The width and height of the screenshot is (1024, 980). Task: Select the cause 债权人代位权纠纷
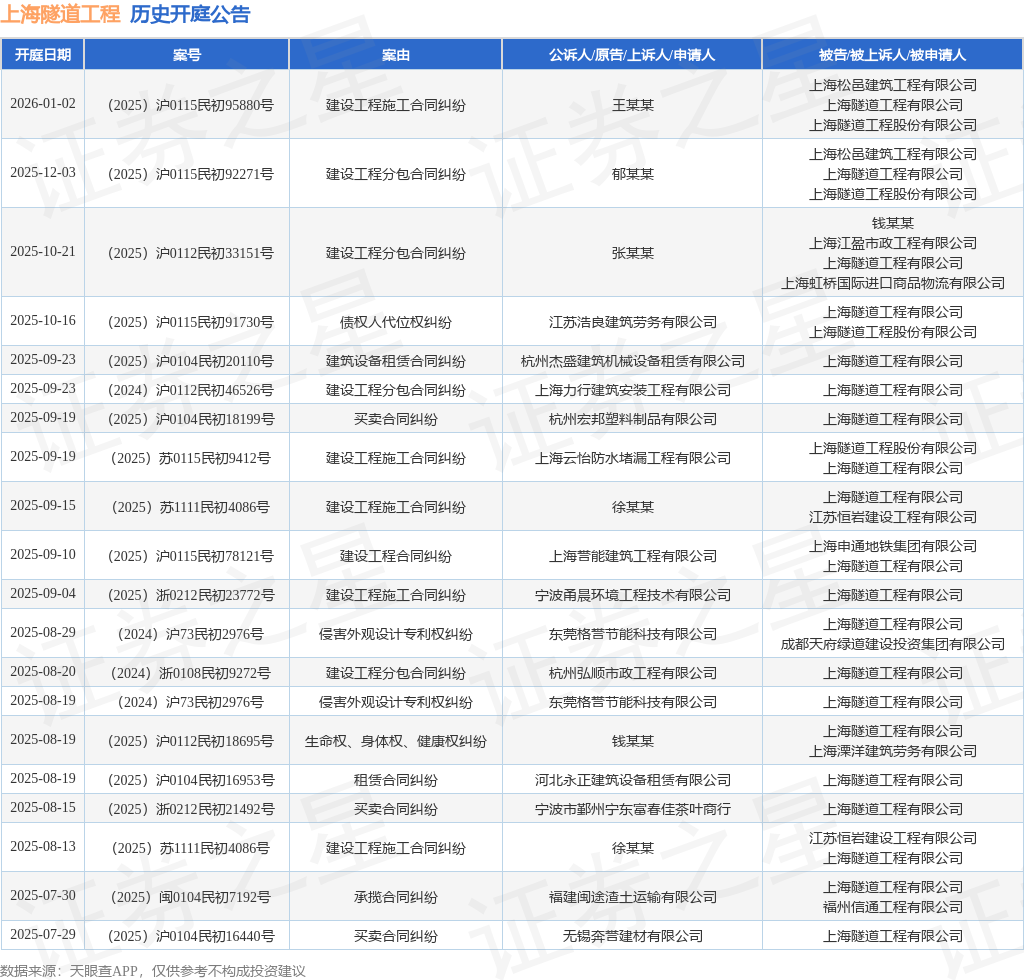point(396,323)
